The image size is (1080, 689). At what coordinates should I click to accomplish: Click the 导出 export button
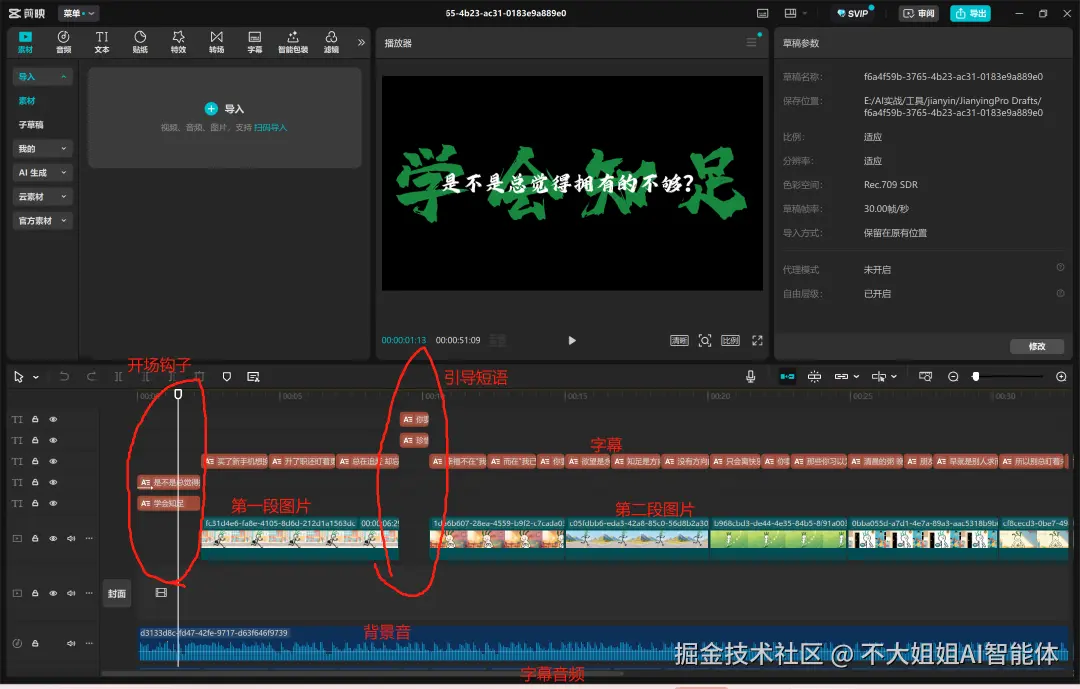click(x=970, y=13)
